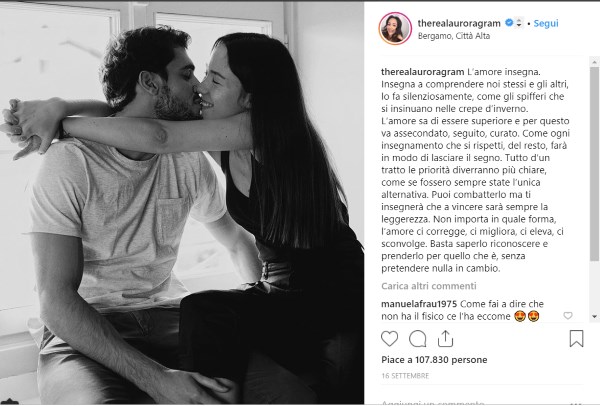Like manuelafrau1975's comment with the small heart
Viewport: 600px width, 406px height.
568,316
